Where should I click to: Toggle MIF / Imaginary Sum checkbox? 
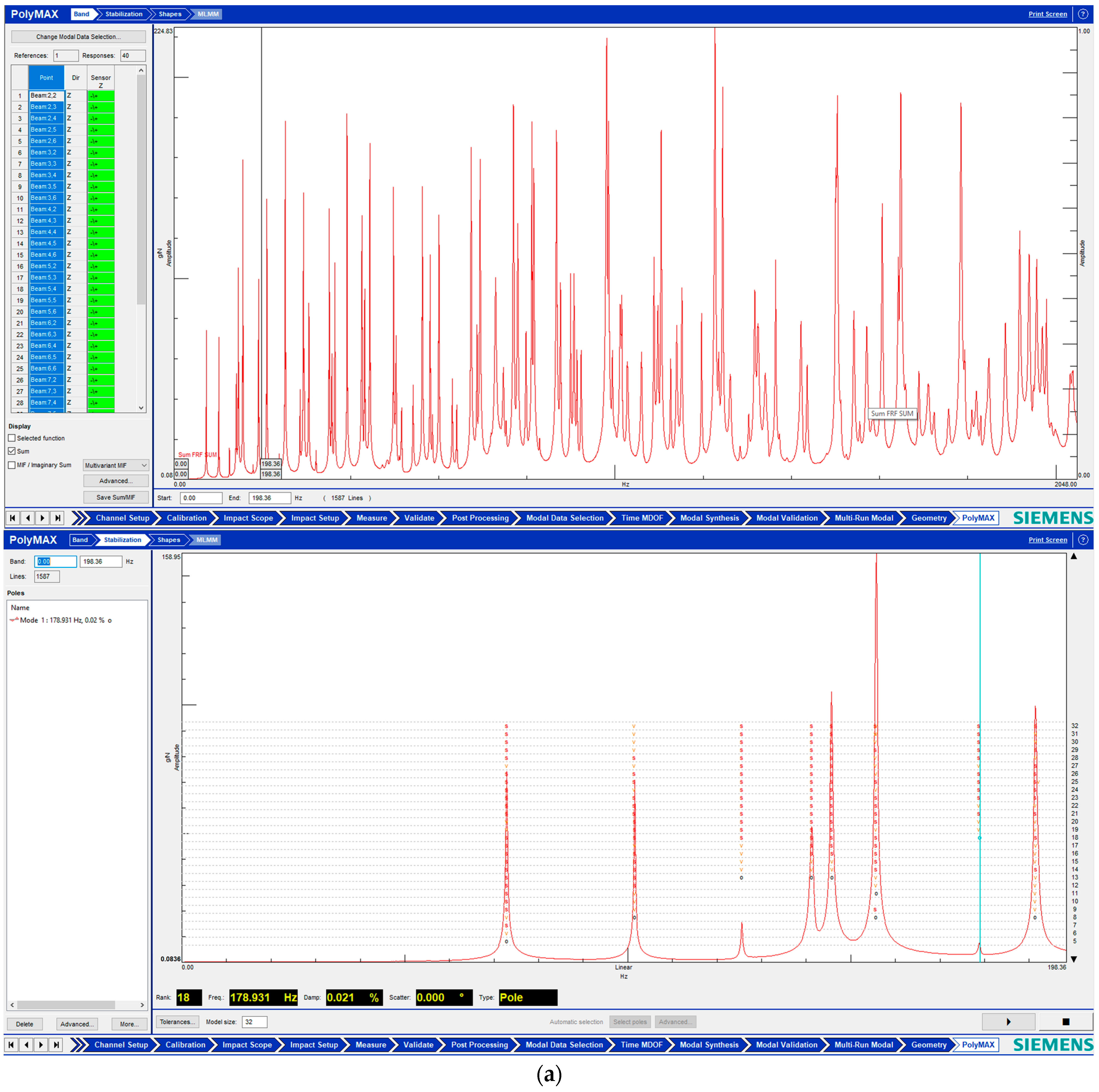click(12, 465)
